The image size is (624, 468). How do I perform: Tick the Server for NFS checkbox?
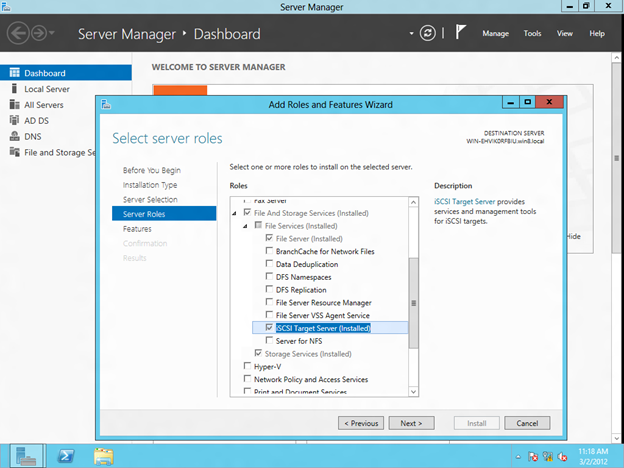[x=269, y=341]
